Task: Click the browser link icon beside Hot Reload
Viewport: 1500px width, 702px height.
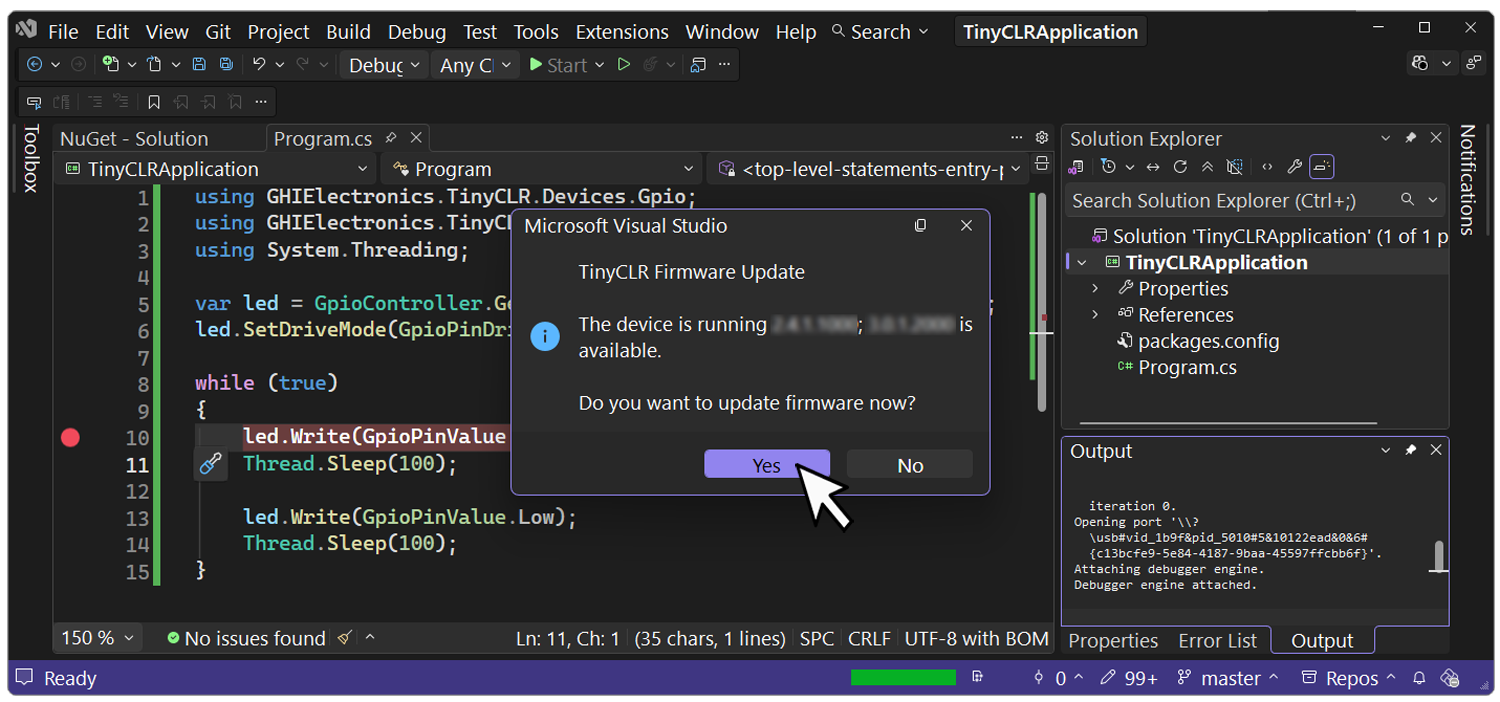Action: pos(698,64)
